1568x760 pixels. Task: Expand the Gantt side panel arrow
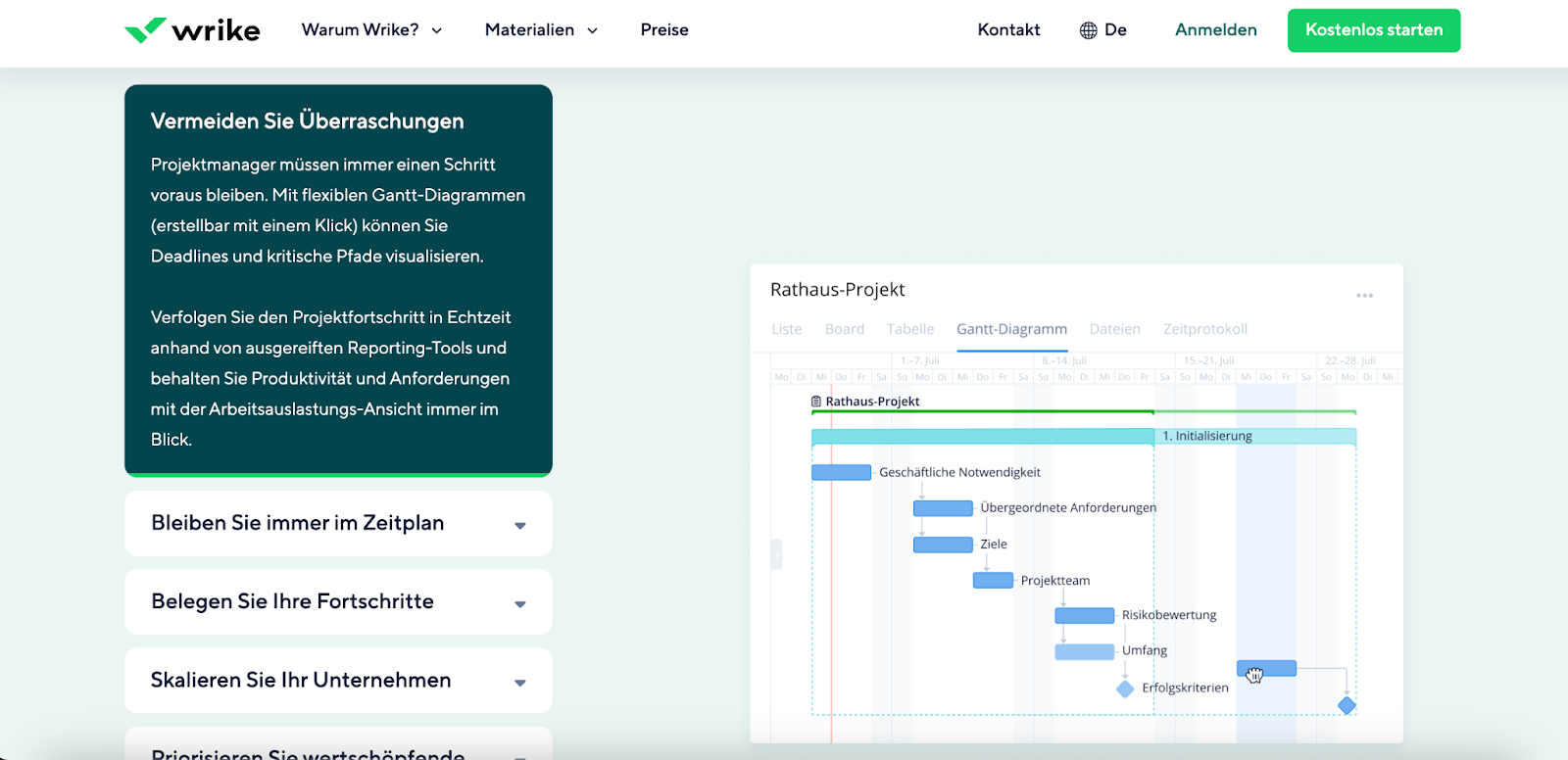[776, 555]
